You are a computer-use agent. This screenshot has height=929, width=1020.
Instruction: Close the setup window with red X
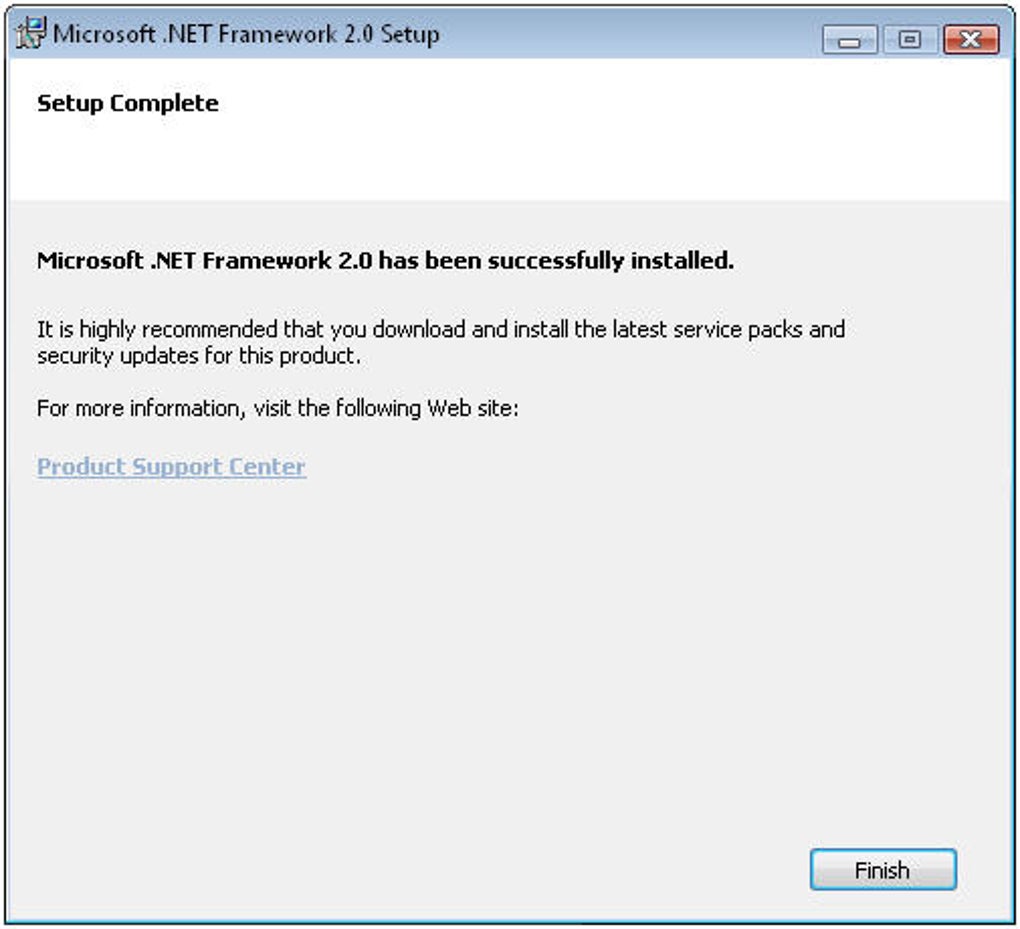[x=969, y=40]
